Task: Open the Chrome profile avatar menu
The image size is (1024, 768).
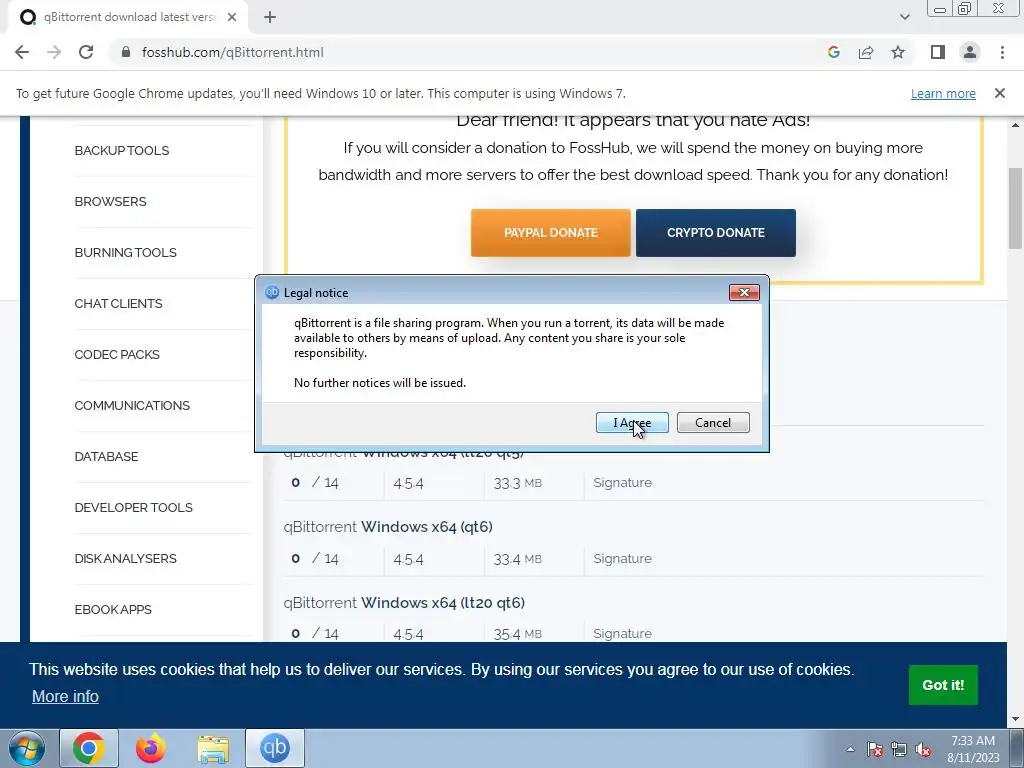Action: coord(970,52)
